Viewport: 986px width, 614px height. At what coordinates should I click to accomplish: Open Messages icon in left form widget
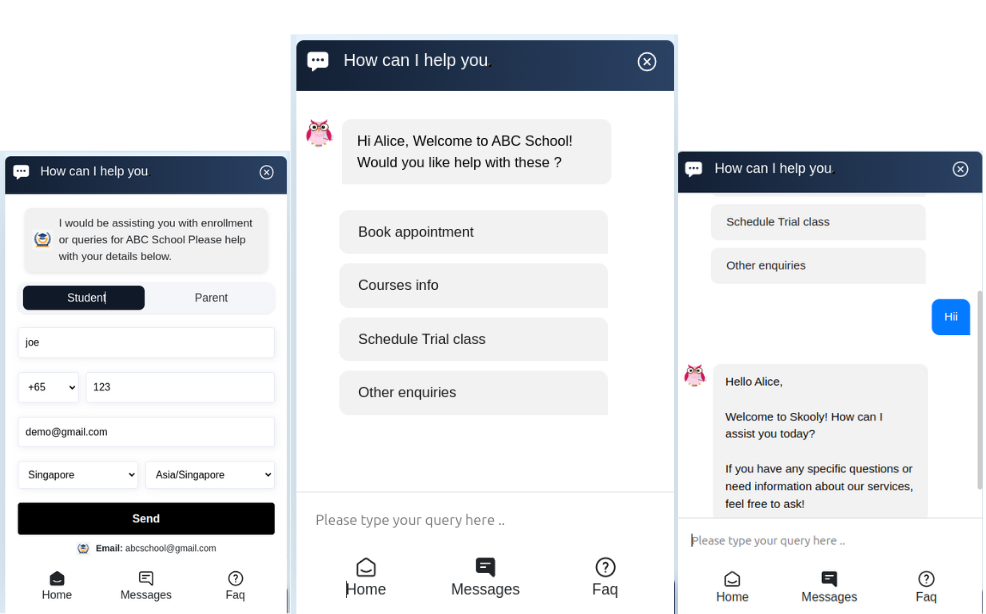[146, 578]
